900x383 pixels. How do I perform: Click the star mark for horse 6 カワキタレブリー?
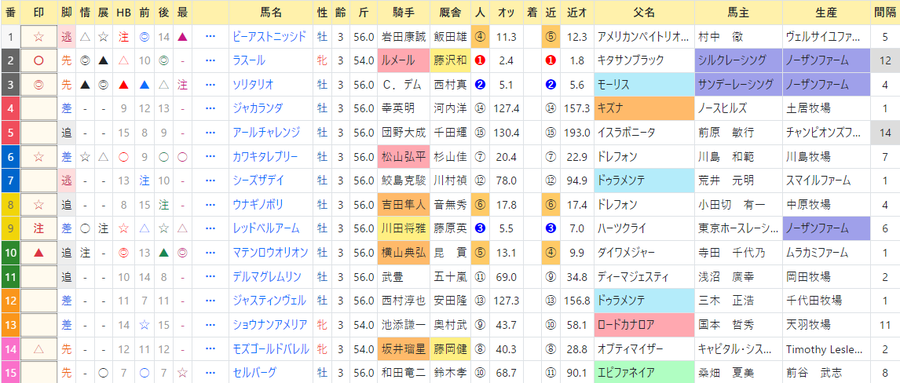[x=39, y=156]
